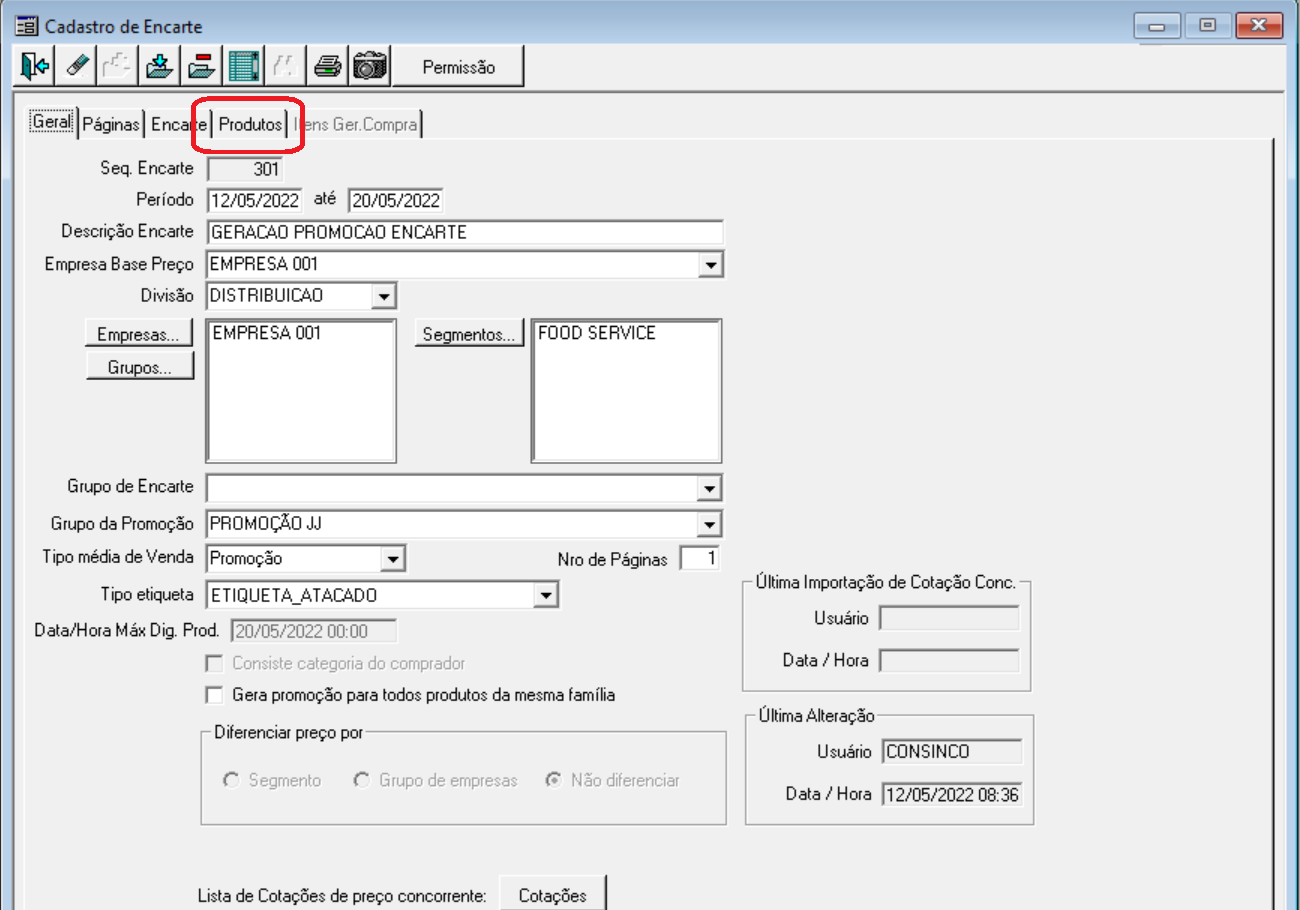Open the Grupo de Encarte dropdown

[710, 488]
